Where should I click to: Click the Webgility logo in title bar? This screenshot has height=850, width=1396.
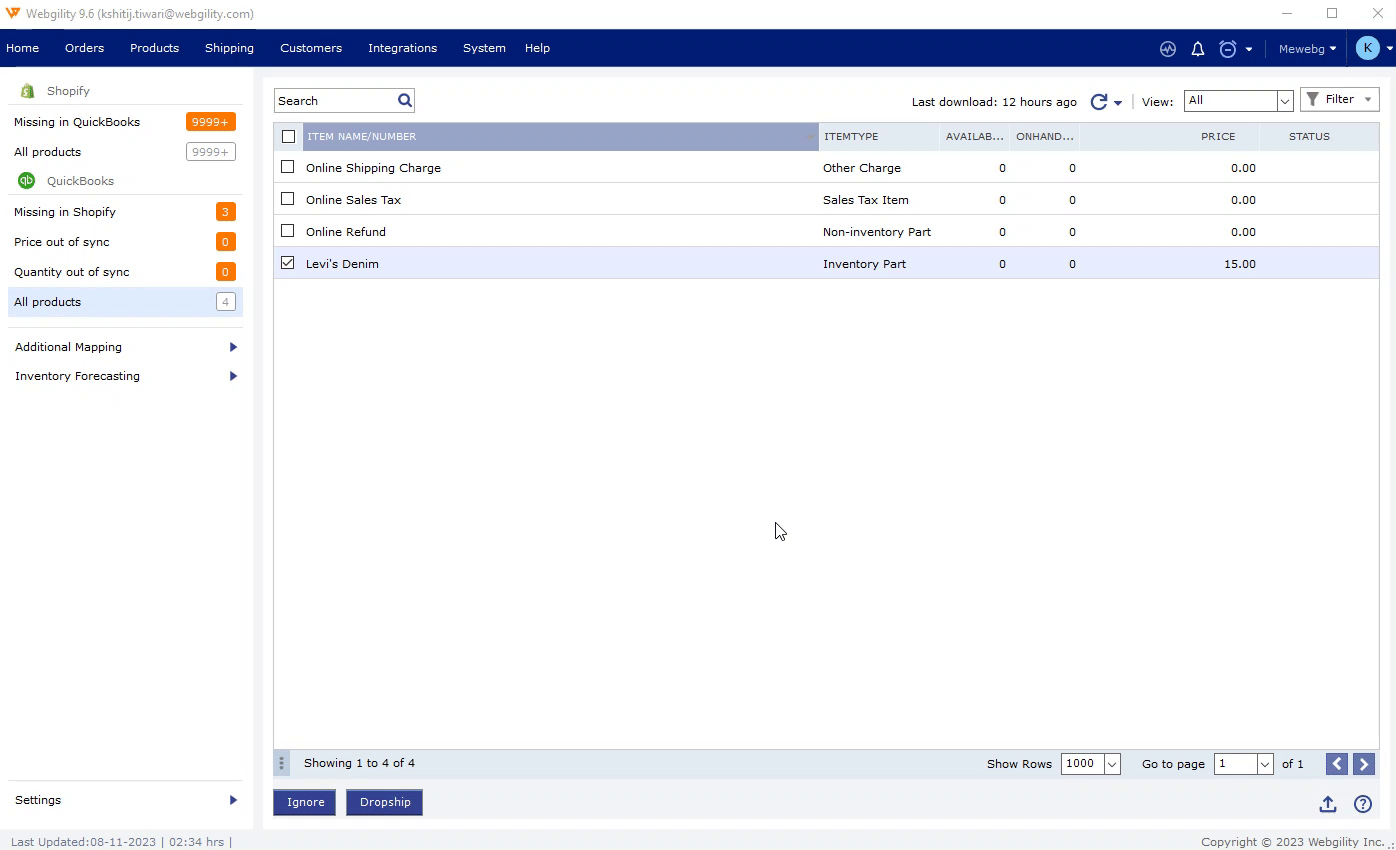click(13, 13)
